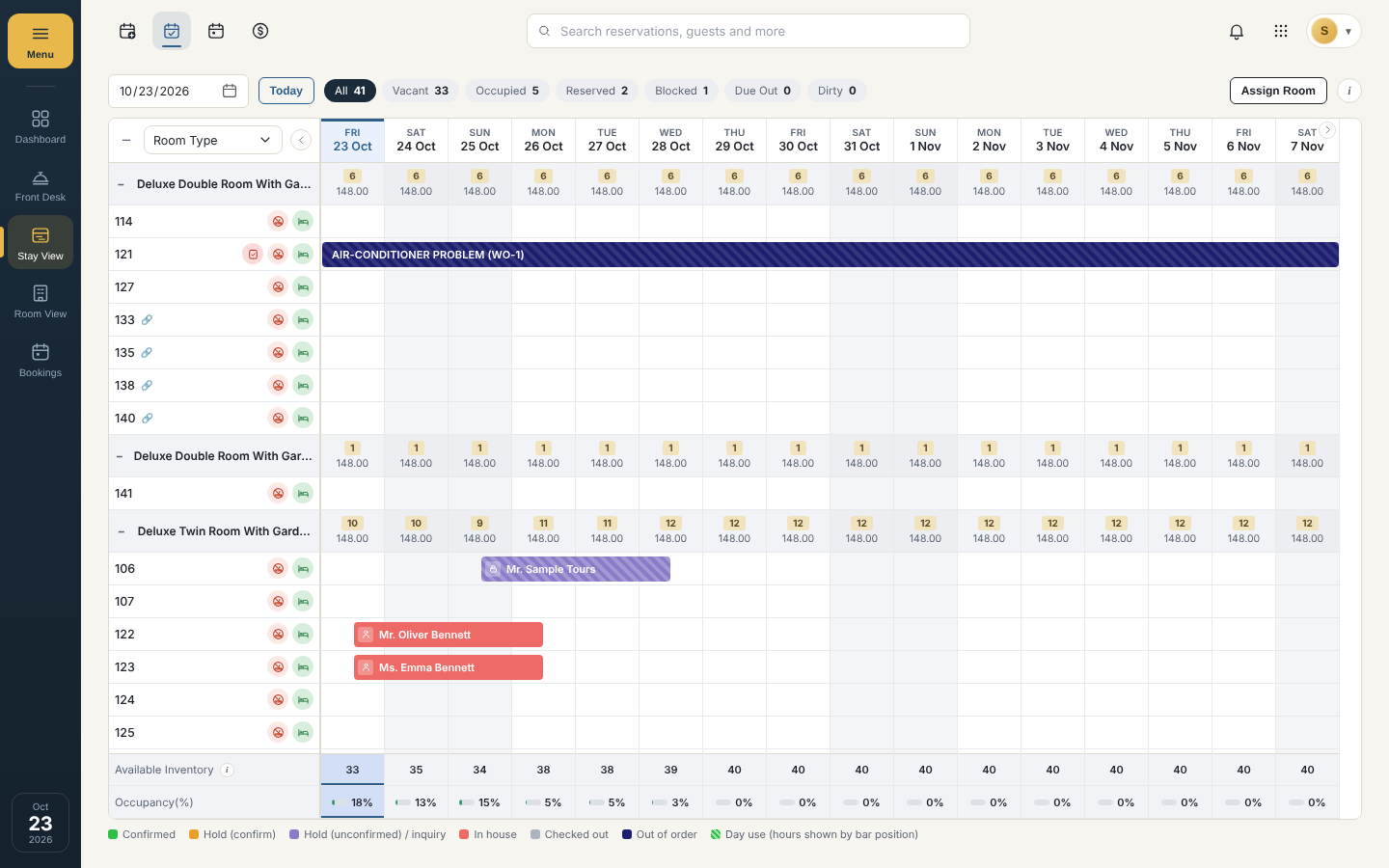The image size is (1389, 868).
Task: Click the green bed icon for room 125
Action: point(303,733)
